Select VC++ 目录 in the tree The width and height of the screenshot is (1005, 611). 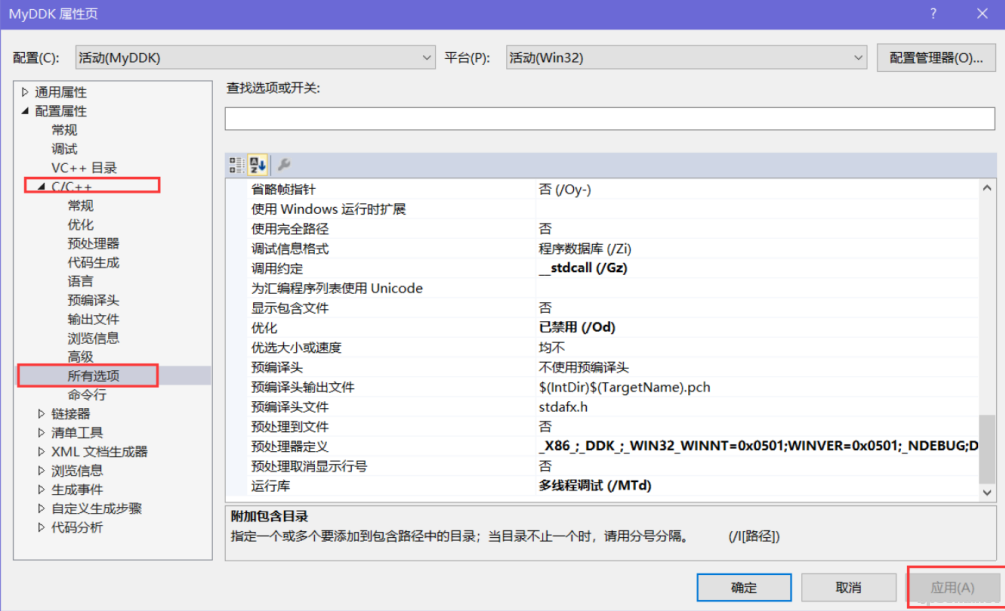(84, 168)
